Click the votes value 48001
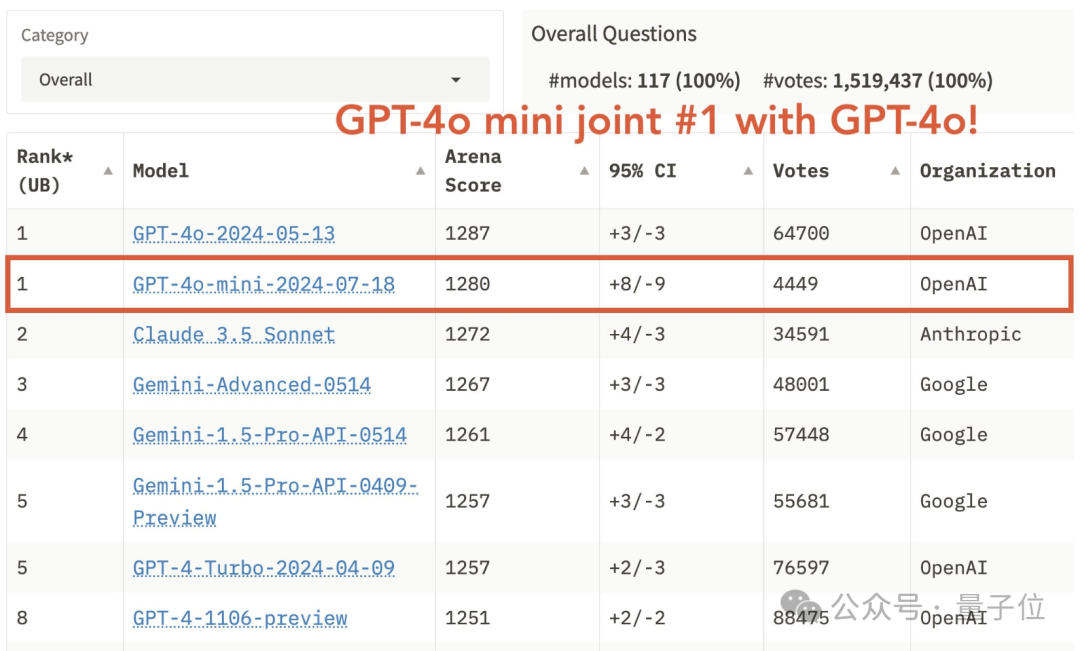 coord(800,384)
